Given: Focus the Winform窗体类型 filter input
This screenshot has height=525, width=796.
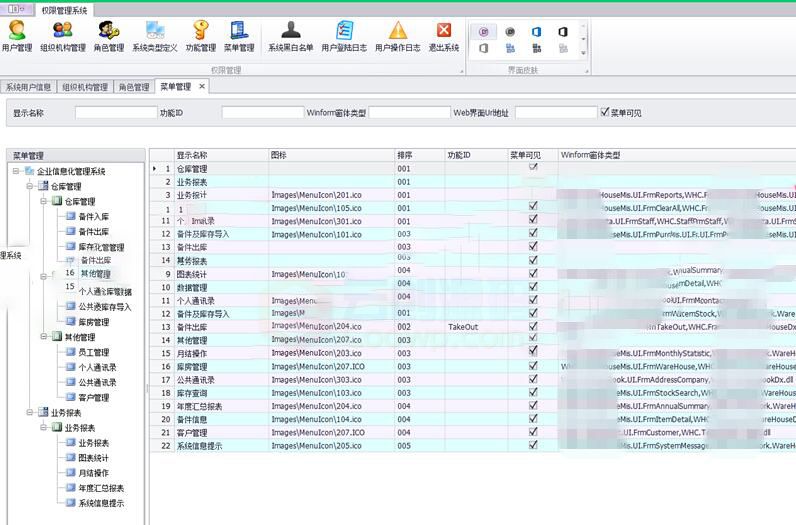Looking at the screenshot, I should point(409,113).
